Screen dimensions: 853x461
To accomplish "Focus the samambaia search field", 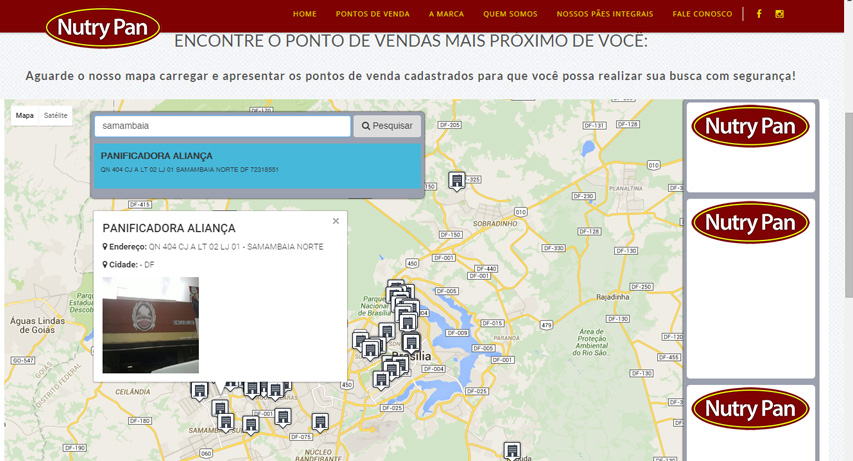I will 222,126.
